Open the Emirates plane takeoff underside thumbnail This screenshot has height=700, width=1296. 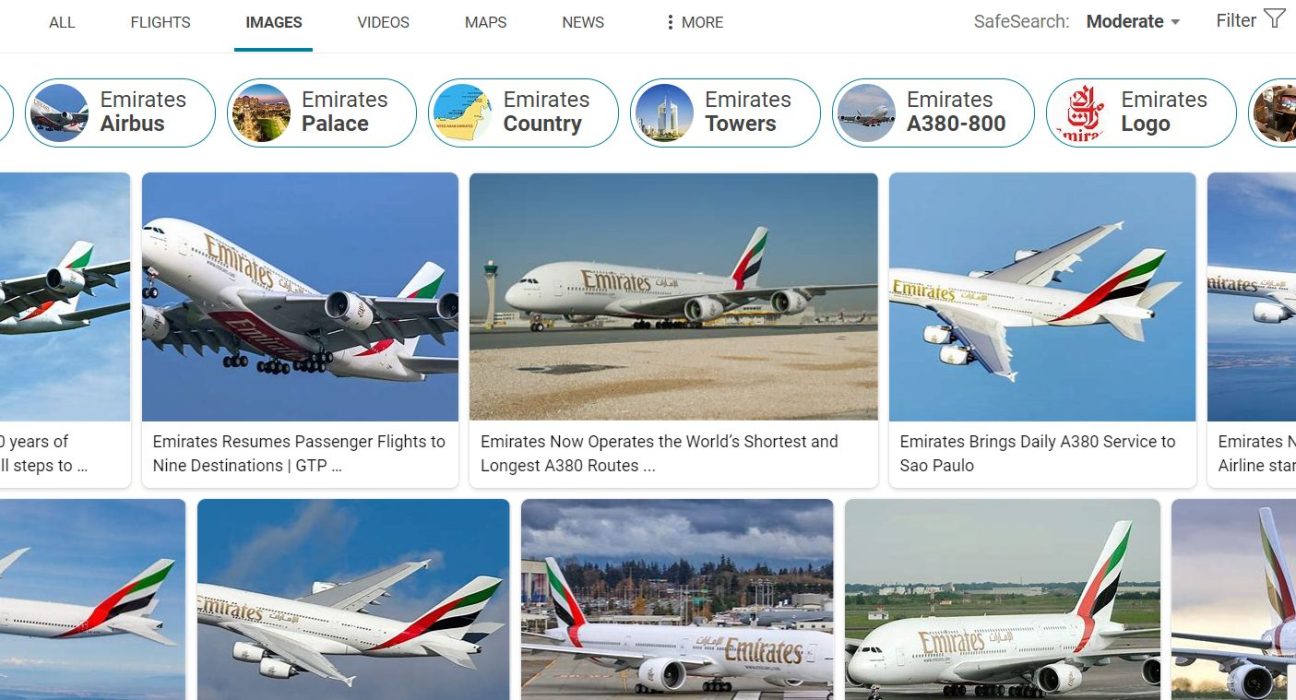tap(300, 296)
